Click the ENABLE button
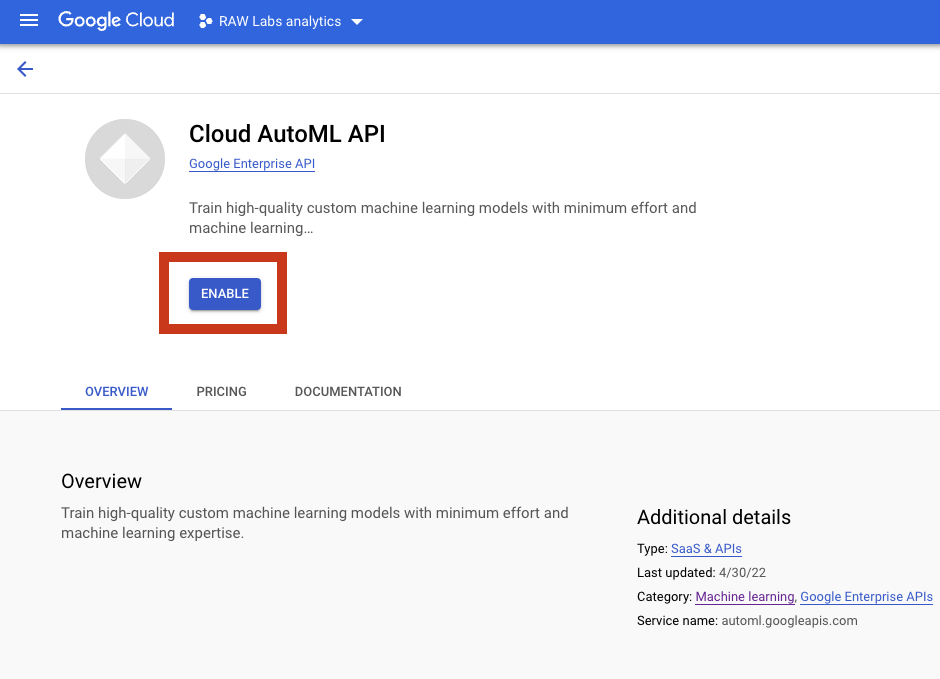 click(225, 294)
